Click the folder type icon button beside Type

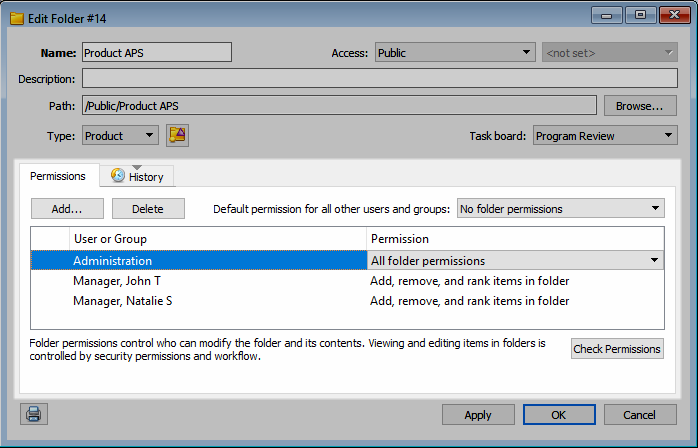pos(177,135)
